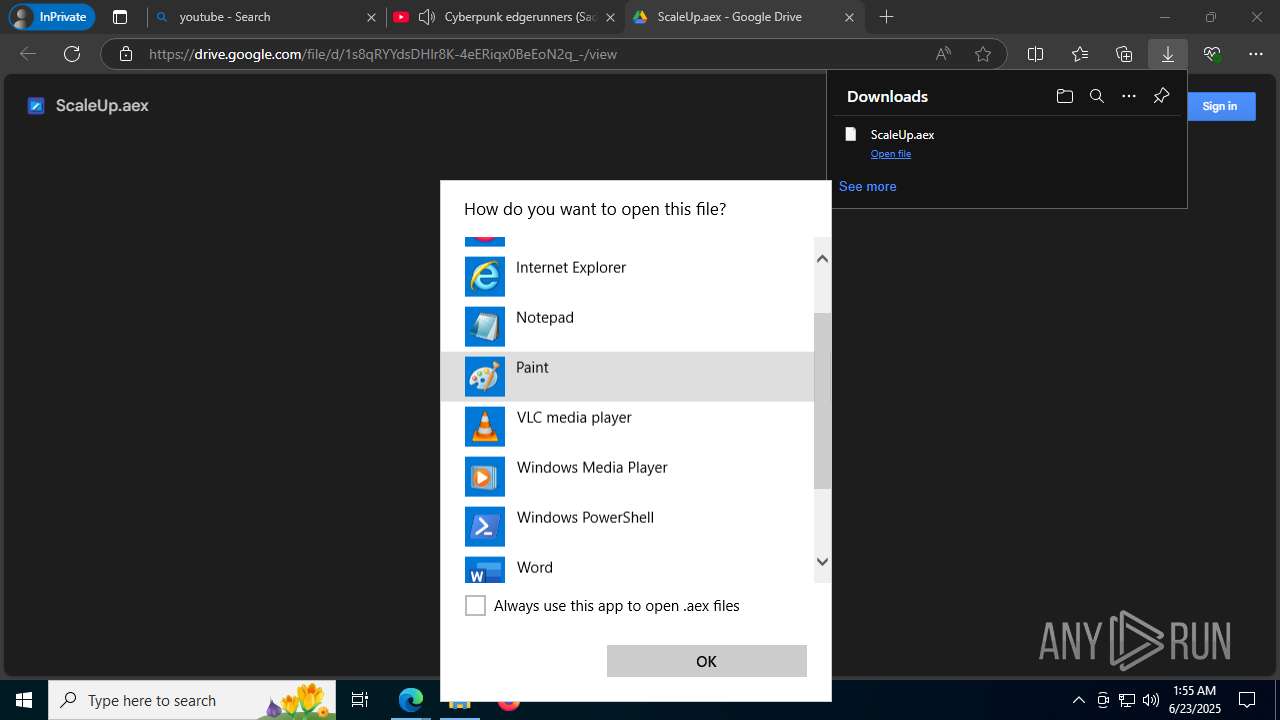Select the Windows PowerShell icon
Viewport: 1280px width, 720px height.
point(485,527)
